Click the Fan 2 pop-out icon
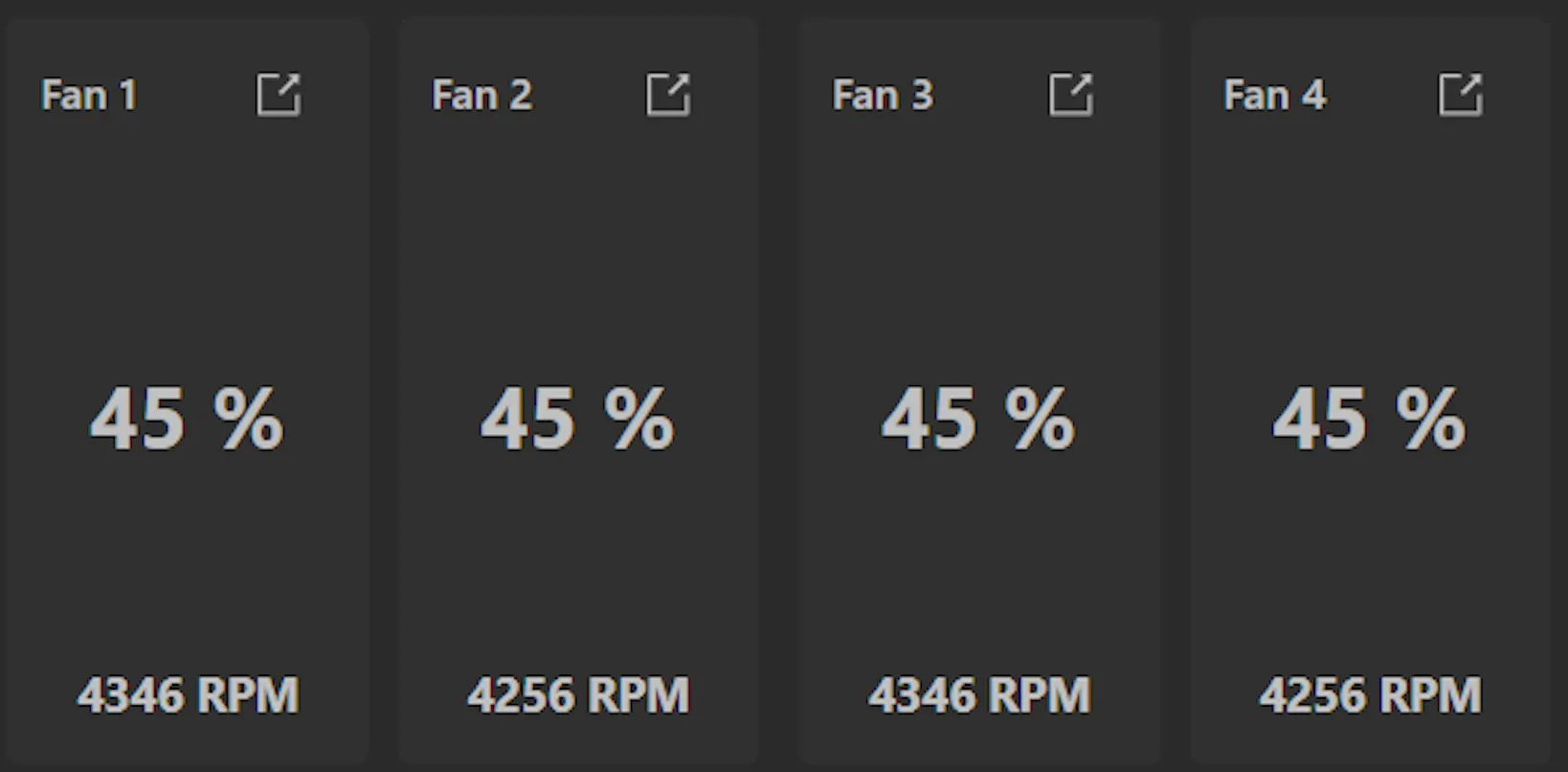This screenshot has width=1568, height=772. [x=668, y=95]
